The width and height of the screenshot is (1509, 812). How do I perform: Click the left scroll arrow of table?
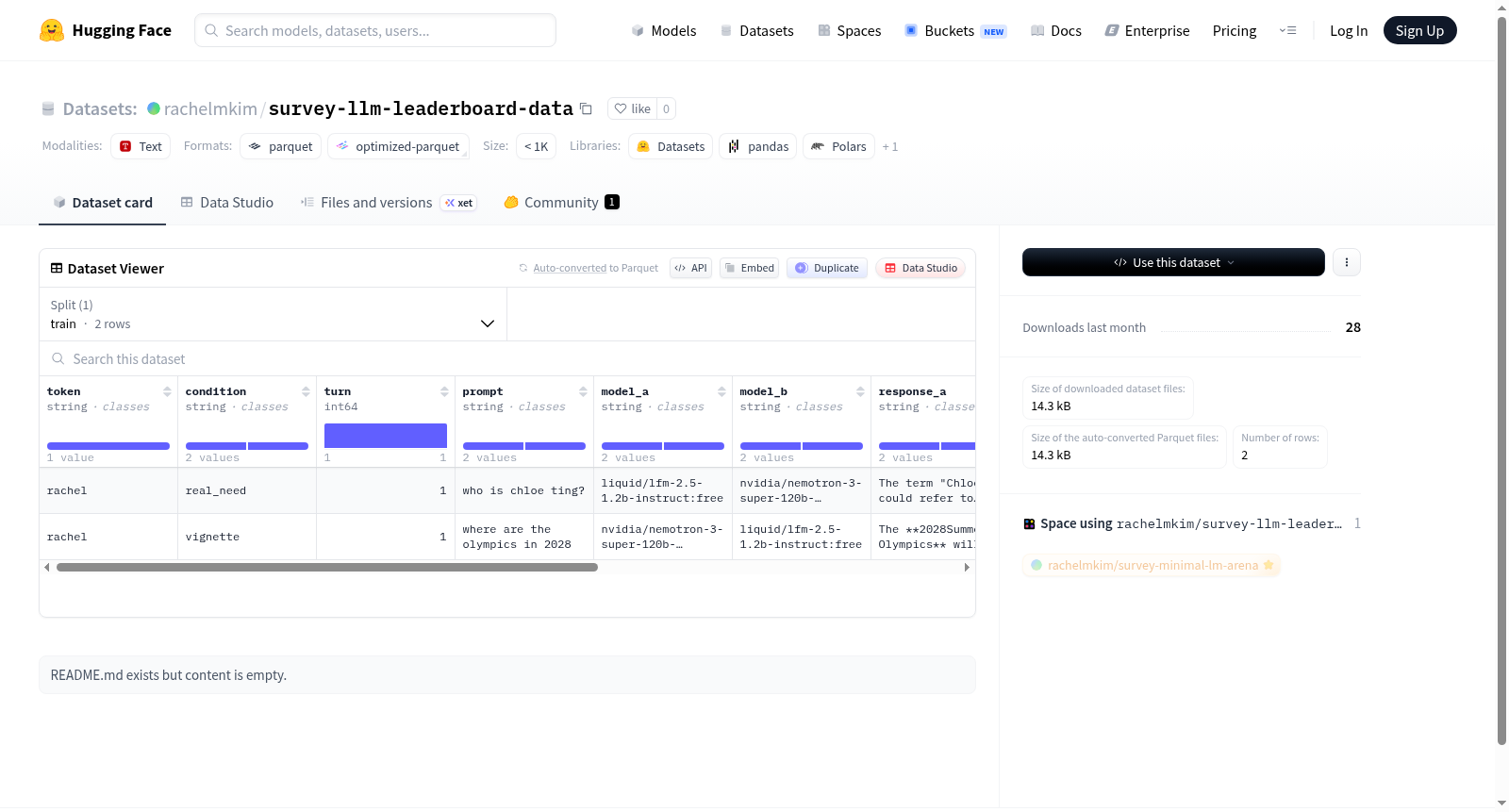(x=47, y=567)
